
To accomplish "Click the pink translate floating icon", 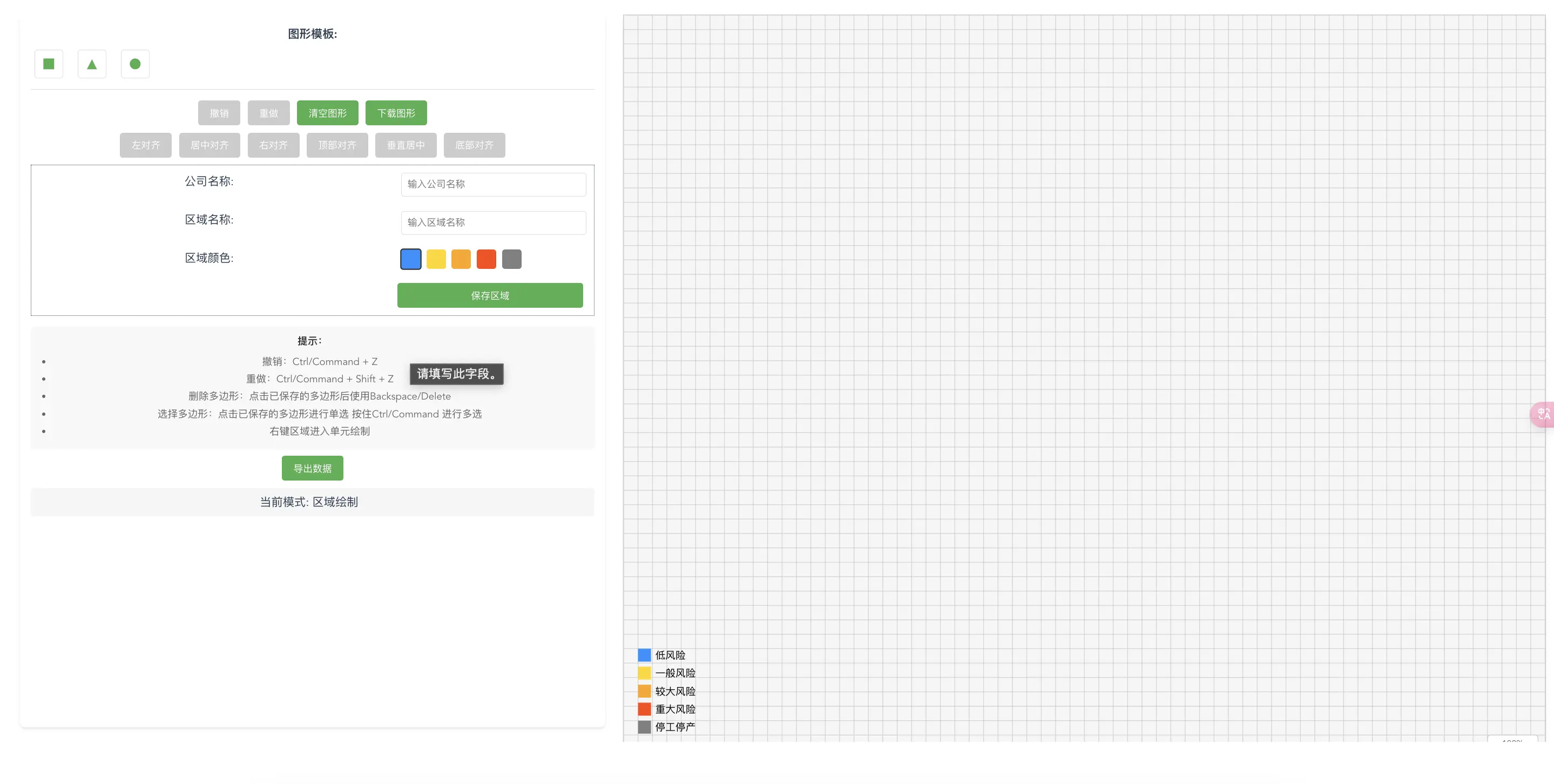I will tap(1543, 414).
